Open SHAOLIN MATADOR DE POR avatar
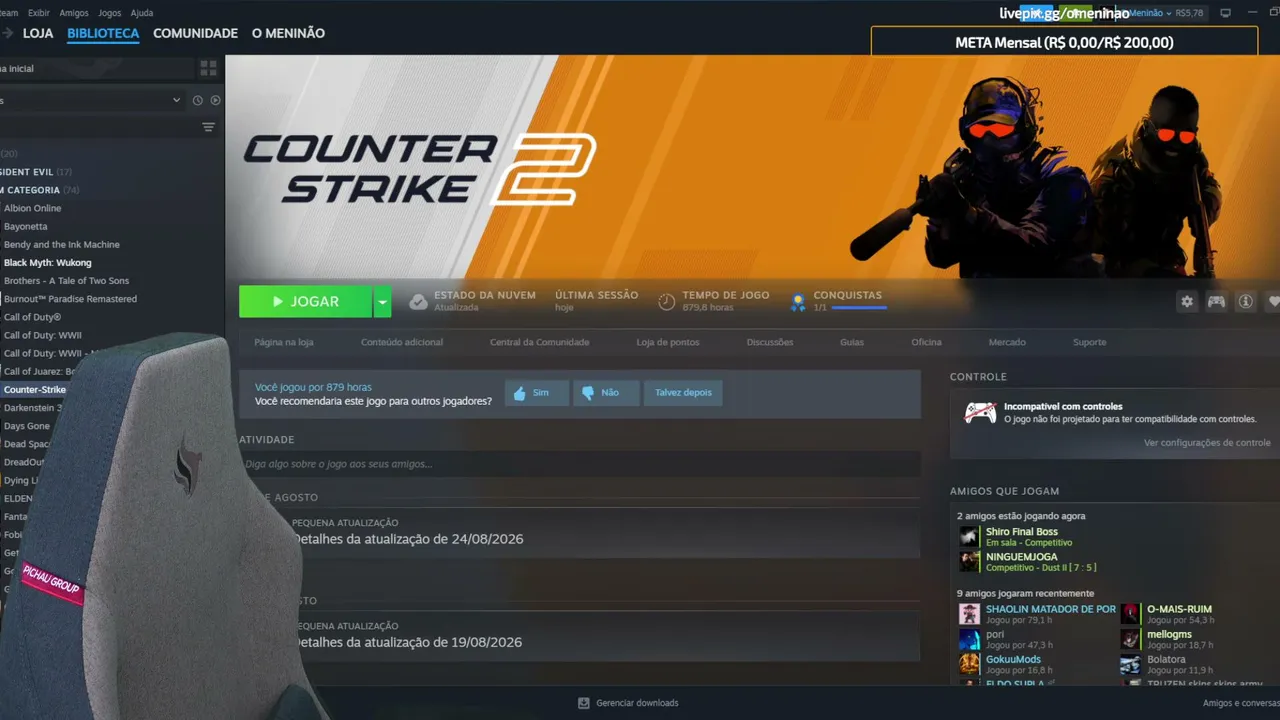The width and height of the screenshot is (1280, 720). 969,613
